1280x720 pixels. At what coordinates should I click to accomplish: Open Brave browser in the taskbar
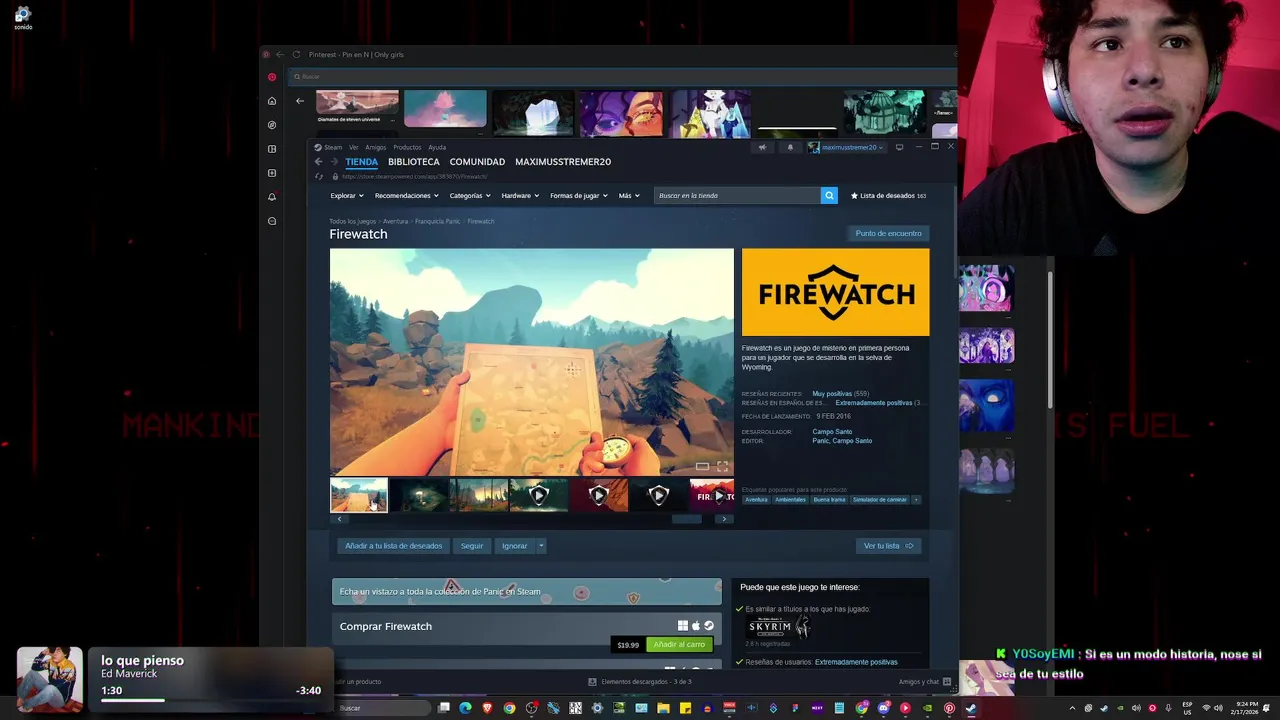tap(487, 708)
